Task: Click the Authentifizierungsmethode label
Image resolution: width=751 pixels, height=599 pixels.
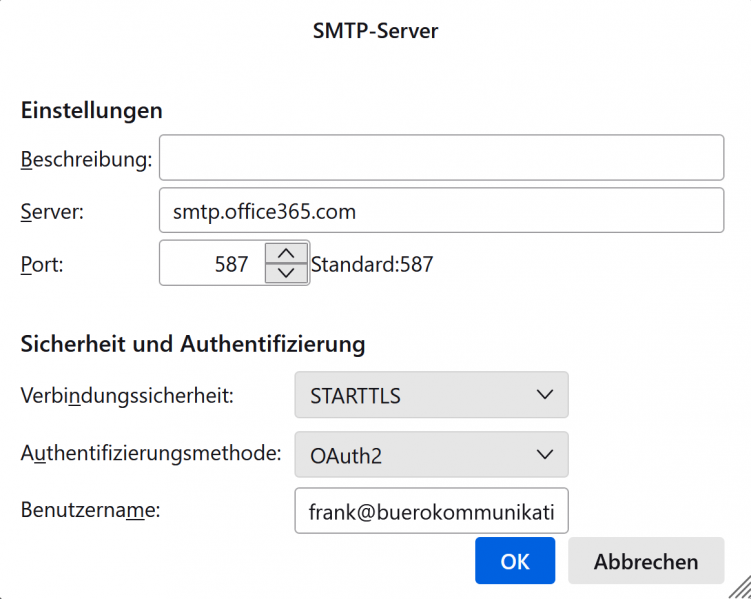Action: click(151, 453)
